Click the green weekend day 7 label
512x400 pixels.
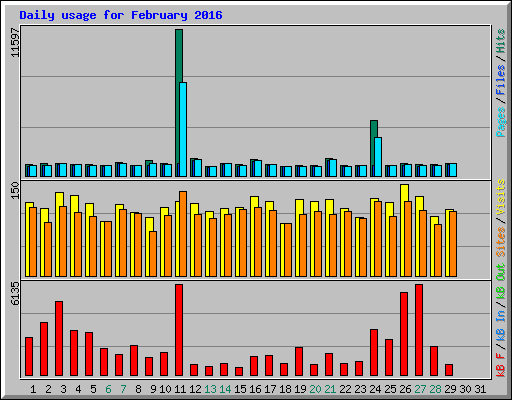coord(123,389)
